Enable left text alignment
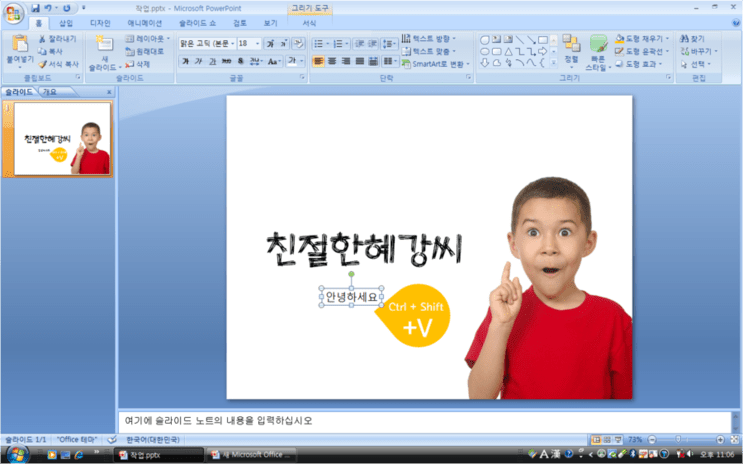Screen dimensions: 743x464 pyautogui.click(x=318, y=61)
